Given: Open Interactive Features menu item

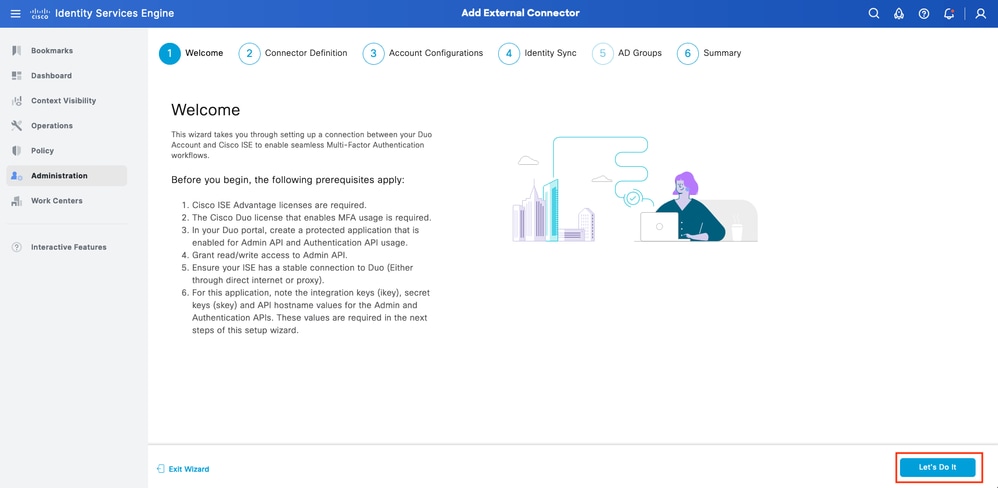Looking at the screenshot, I should 67,247.
